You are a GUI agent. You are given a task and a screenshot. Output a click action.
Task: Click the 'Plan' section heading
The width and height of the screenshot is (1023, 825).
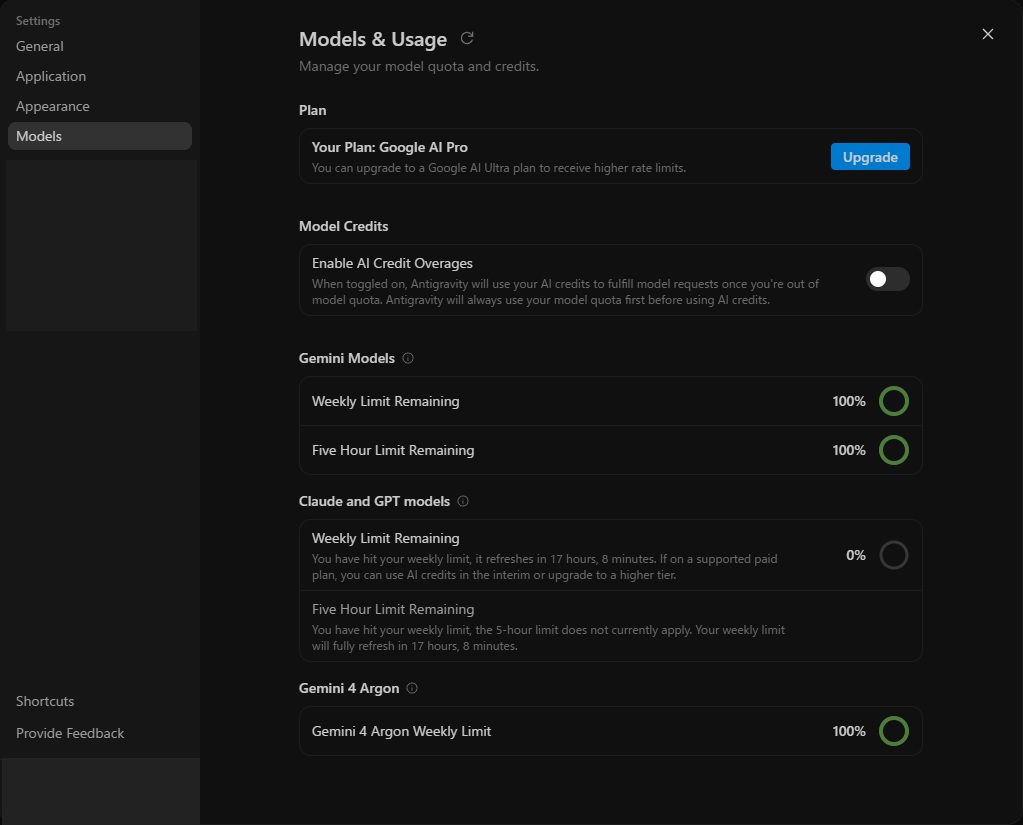pyautogui.click(x=313, y=110)
